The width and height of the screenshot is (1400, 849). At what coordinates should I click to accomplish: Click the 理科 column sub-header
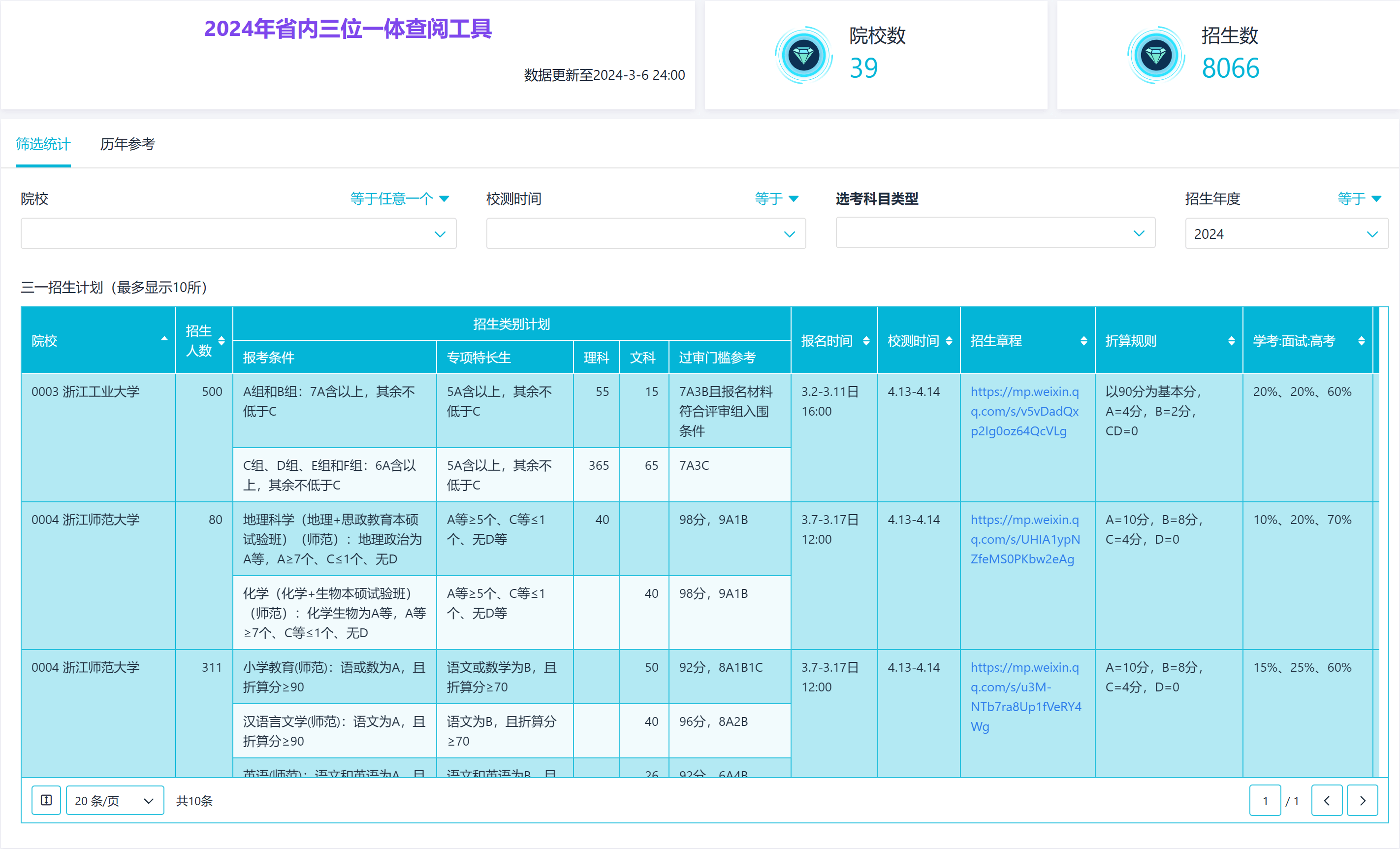point(596,357)
